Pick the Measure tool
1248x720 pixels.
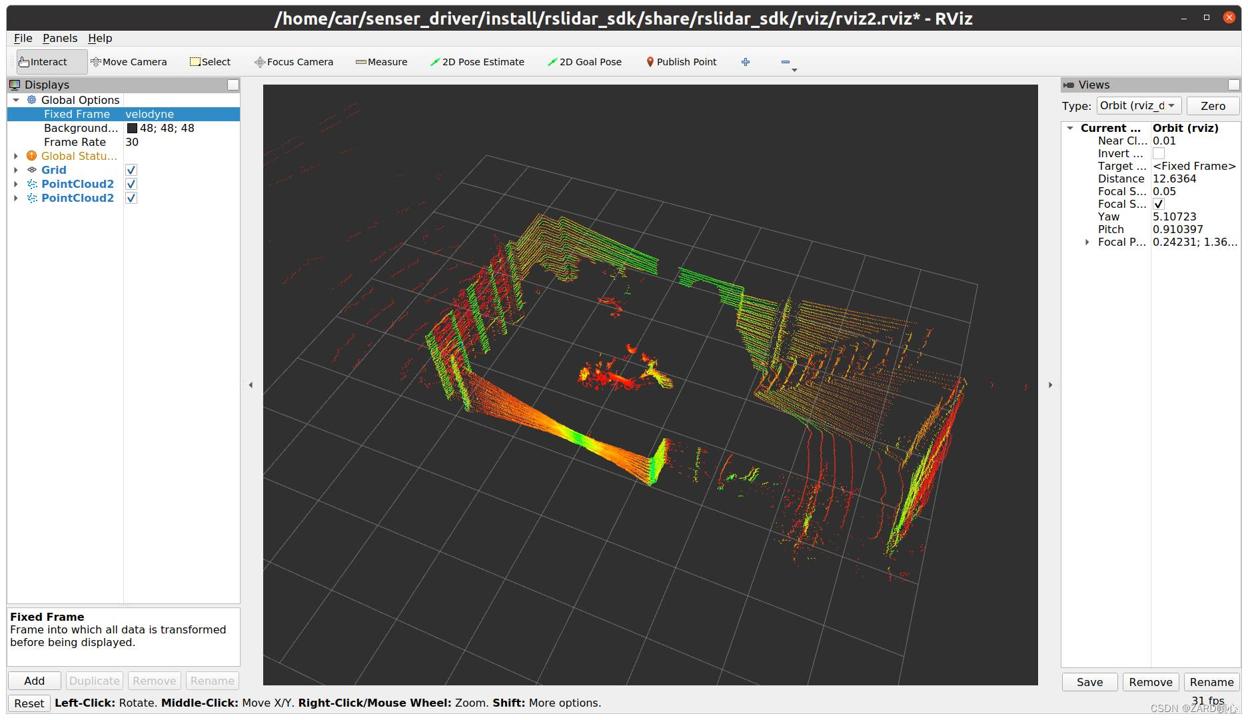click(x=381, y=62)
